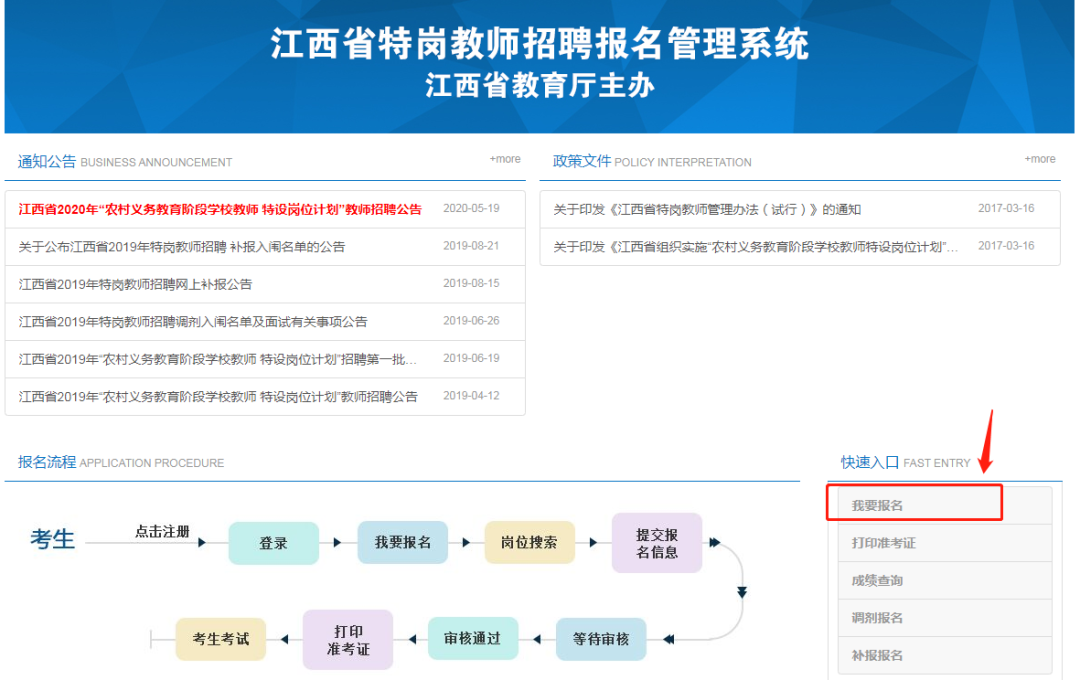Click the 登录 flowchart step
1080x680 pixels.
tap(273, 543)
